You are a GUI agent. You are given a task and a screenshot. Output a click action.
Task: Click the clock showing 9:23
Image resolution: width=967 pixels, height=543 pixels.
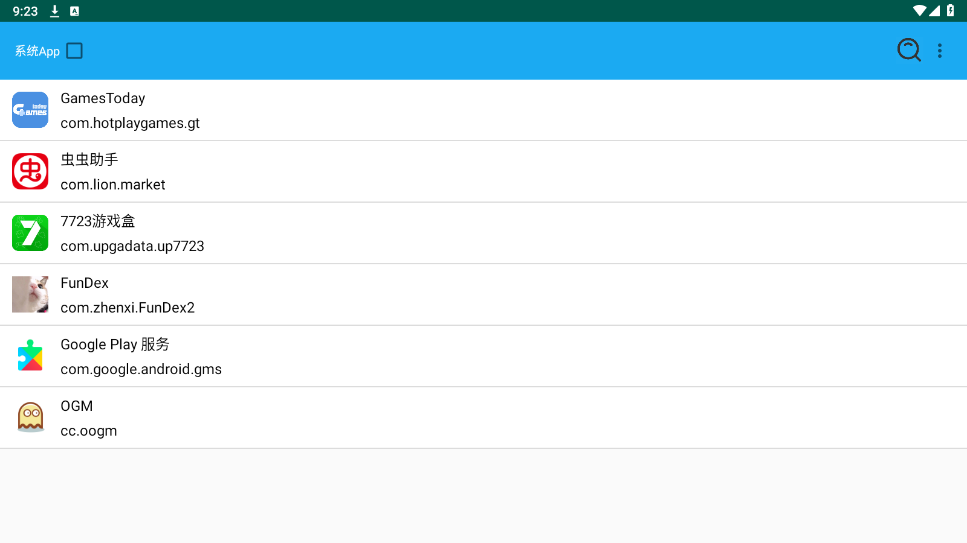pos(25,11)
